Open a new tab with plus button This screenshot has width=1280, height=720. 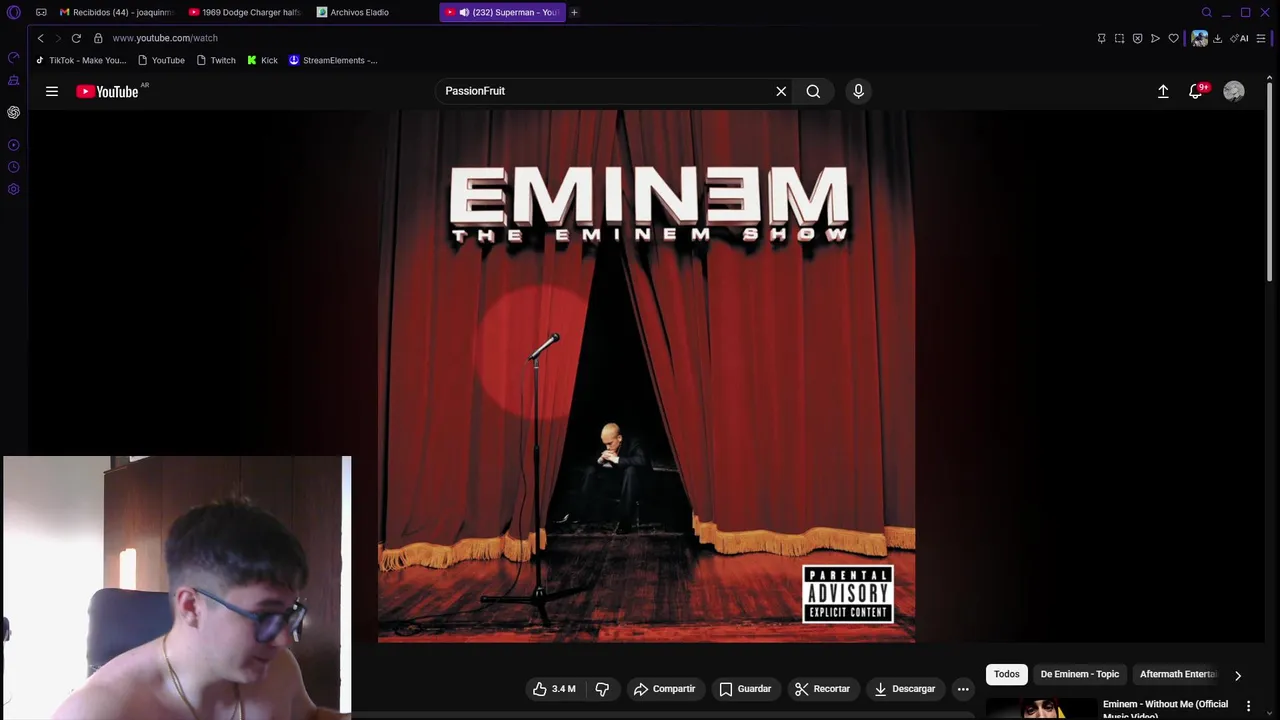(574, 12)
